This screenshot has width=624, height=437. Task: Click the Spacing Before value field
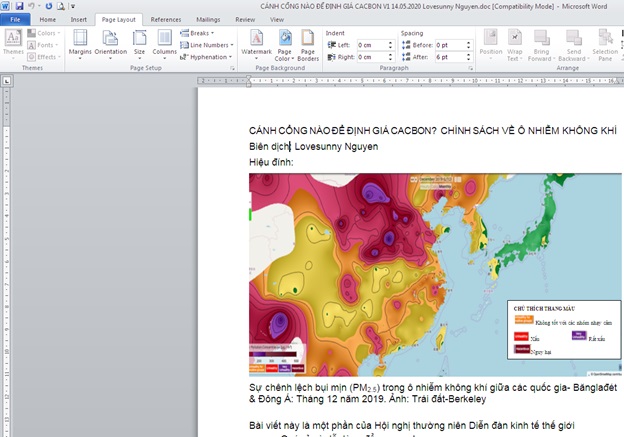pos(446,45)
